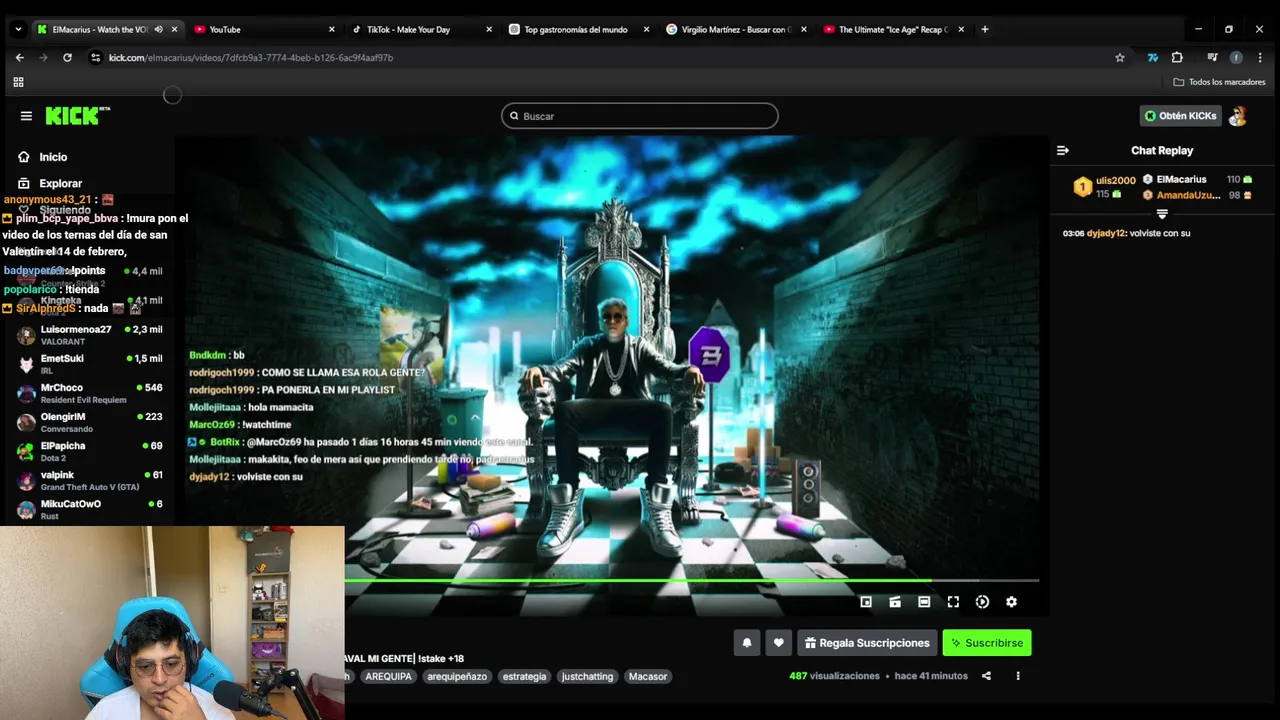Open ElPapicha channel in sidebar
The width and height of the screenshot is (1280, 720).
(x=90, y=451)
